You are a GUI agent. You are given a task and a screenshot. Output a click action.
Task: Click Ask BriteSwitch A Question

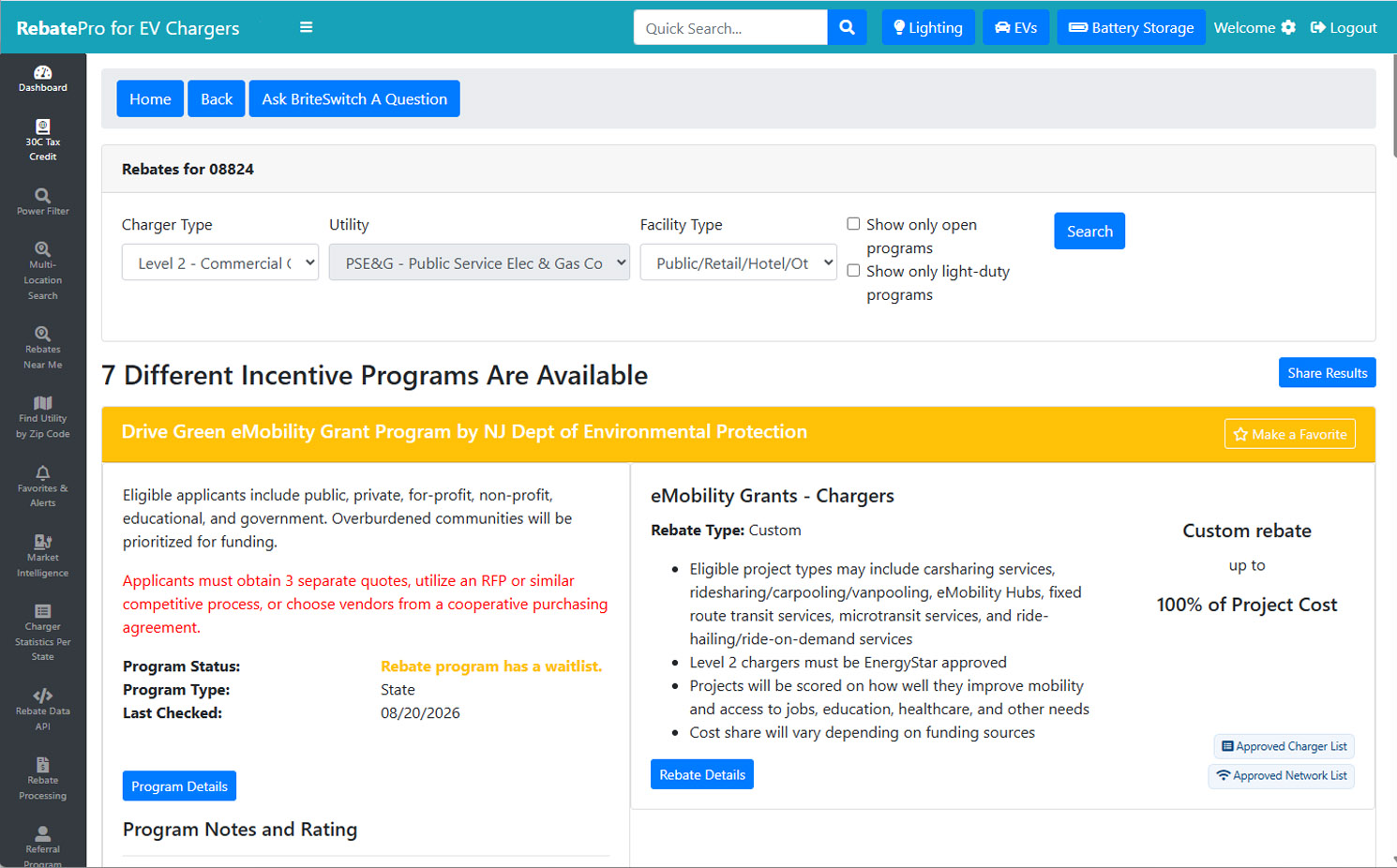354,98
